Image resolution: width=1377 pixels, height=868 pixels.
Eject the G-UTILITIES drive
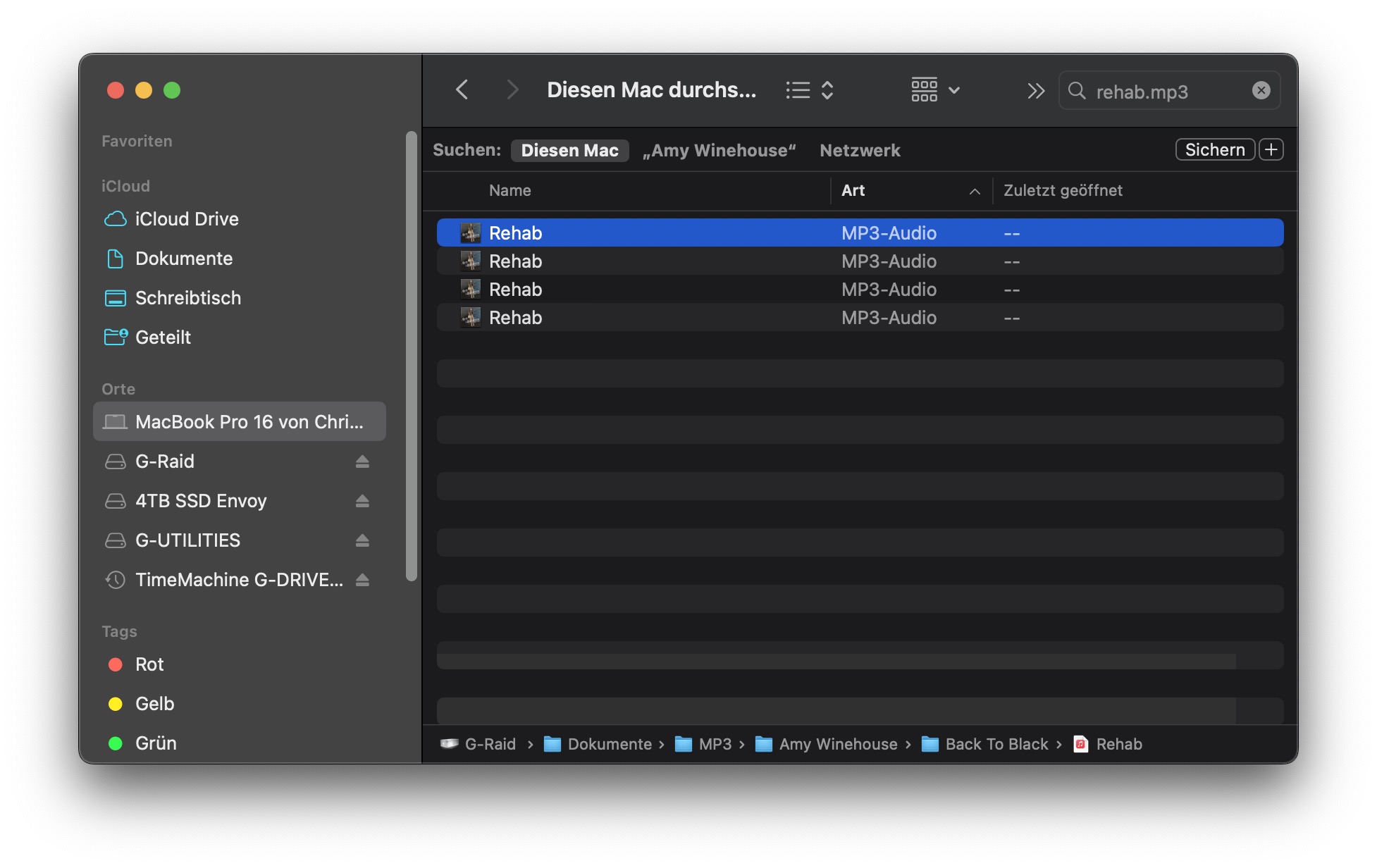[362, 540]
